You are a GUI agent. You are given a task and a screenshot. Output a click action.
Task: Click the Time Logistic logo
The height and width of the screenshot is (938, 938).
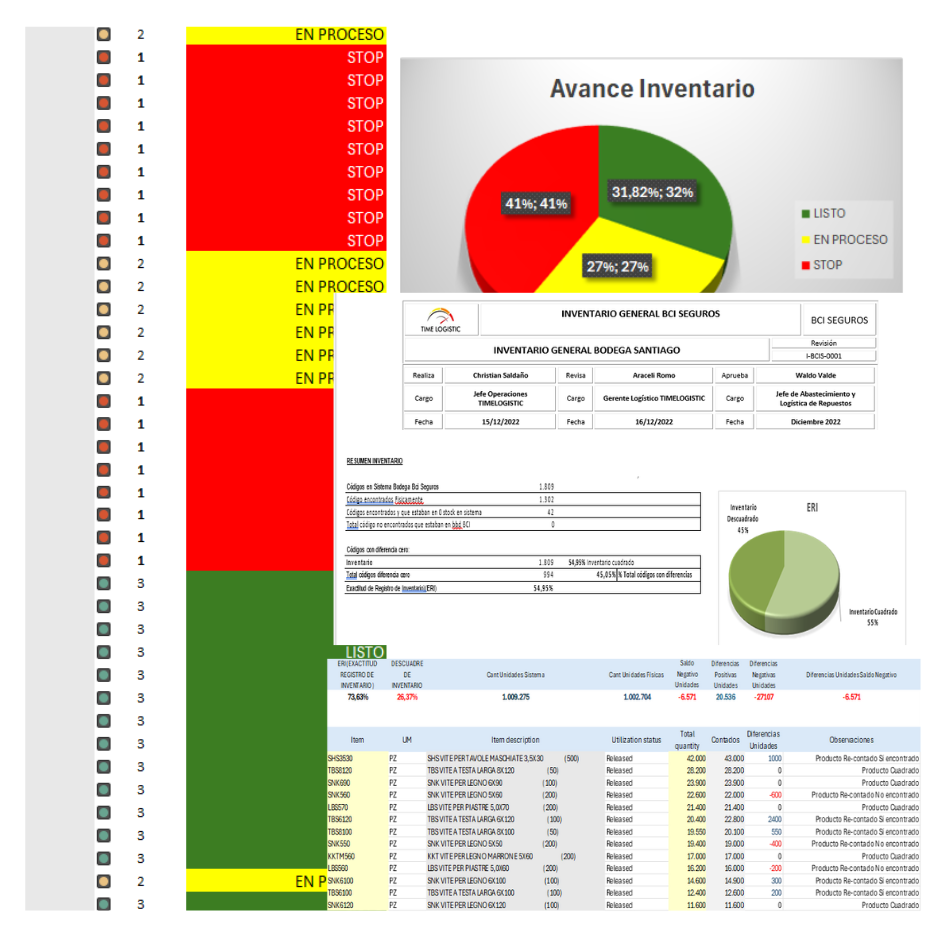click(441, 320)
